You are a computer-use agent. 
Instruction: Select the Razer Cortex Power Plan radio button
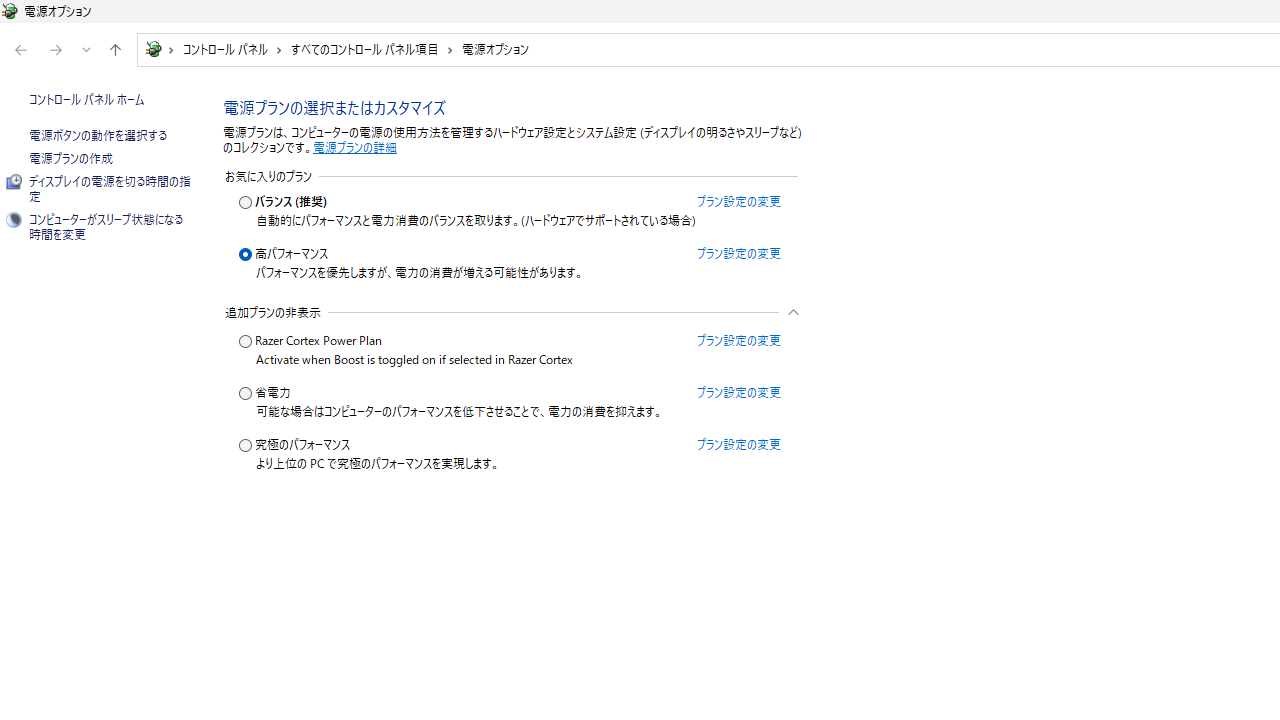click(245, 342)
